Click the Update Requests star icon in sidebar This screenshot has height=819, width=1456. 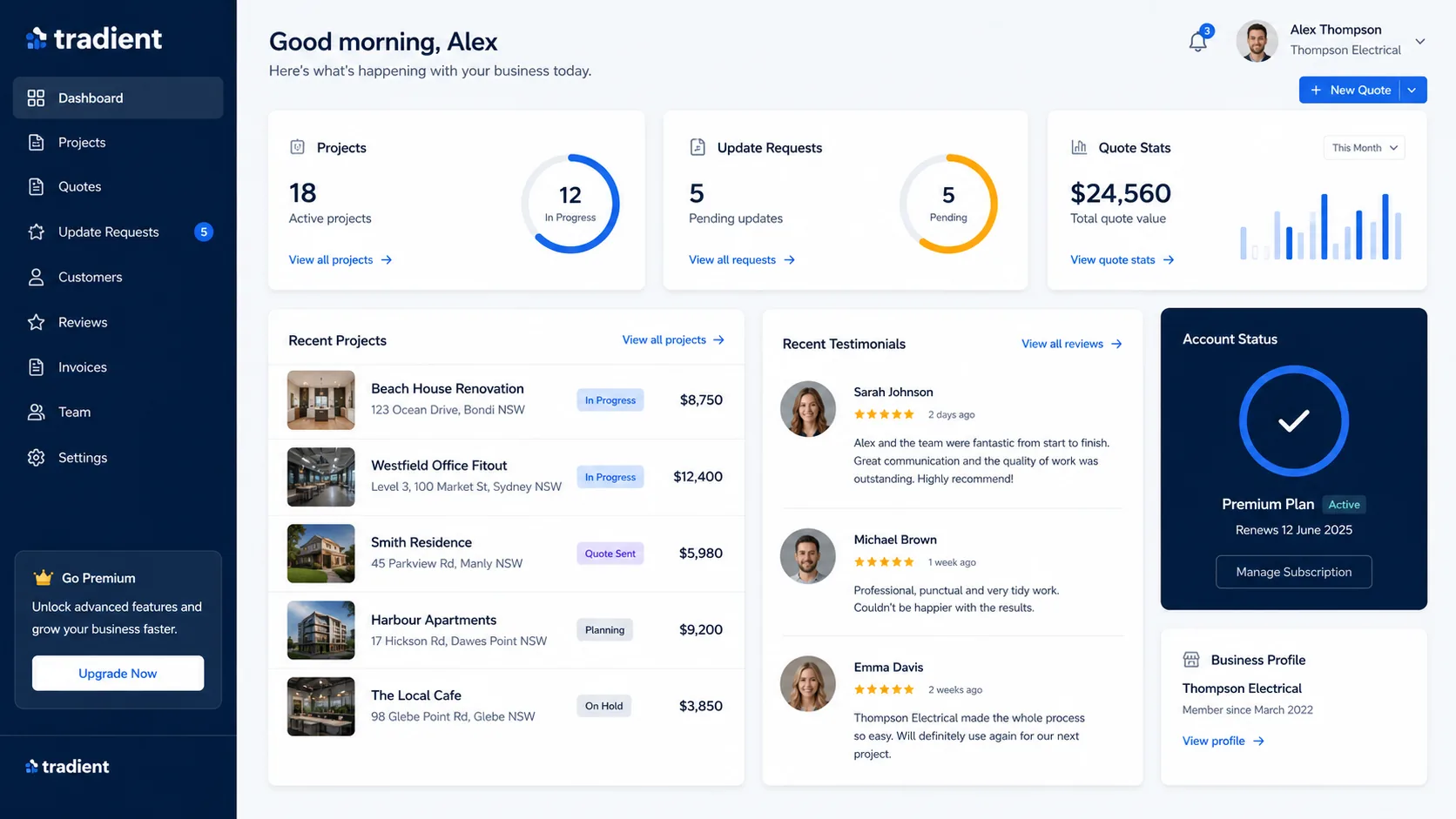(x=36, y=232)
